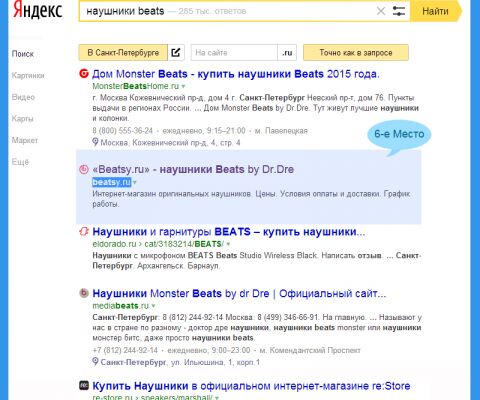Open Купить Наушники re:Store result title
Image resolution: width=480 pixels, height=400 pixels.
(251, 386)
